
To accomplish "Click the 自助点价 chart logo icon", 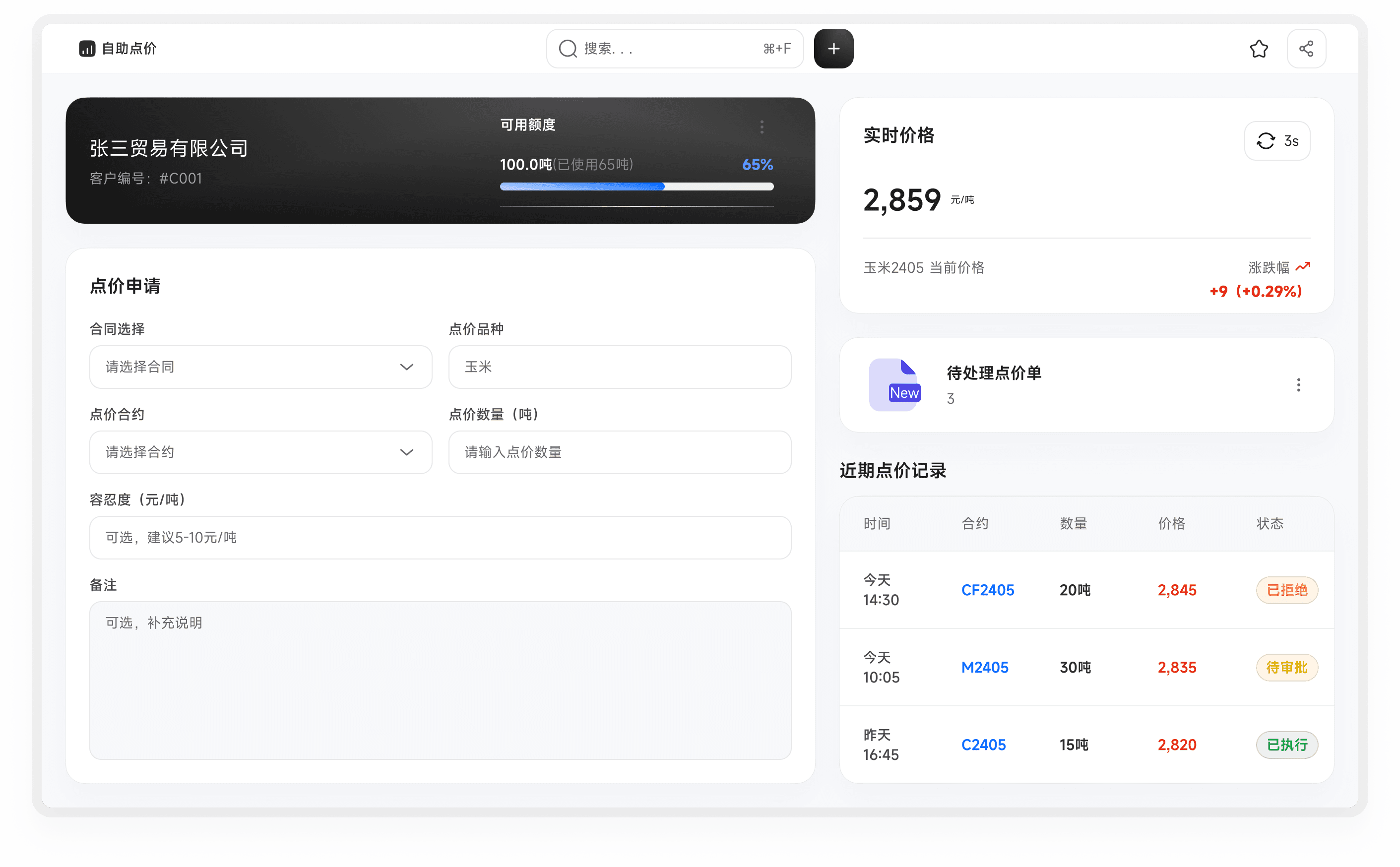I will 87,49.
